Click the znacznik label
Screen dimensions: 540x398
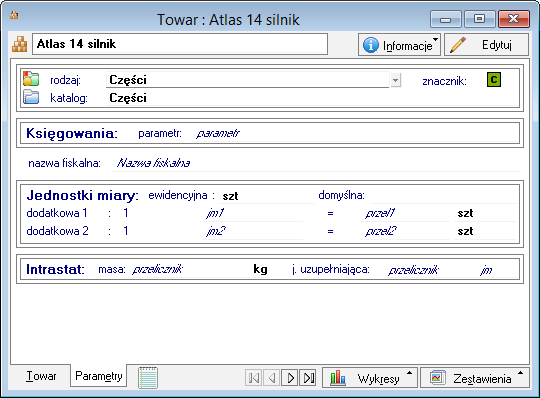point(444,81)
